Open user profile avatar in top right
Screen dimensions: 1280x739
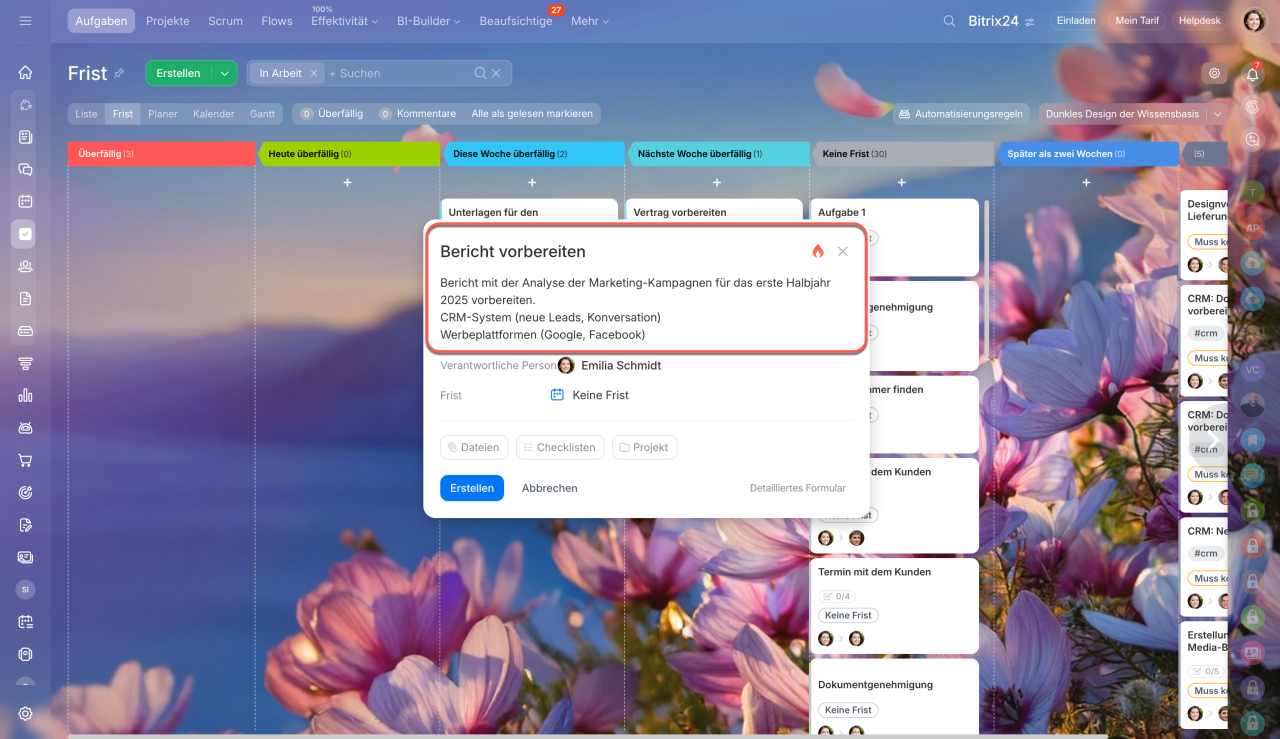1254,20
